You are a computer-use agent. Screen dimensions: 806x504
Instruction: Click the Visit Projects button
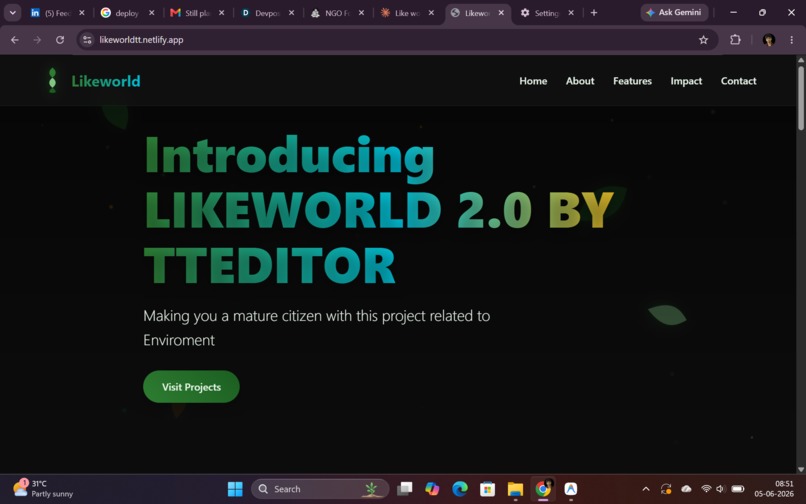[191, 387]
